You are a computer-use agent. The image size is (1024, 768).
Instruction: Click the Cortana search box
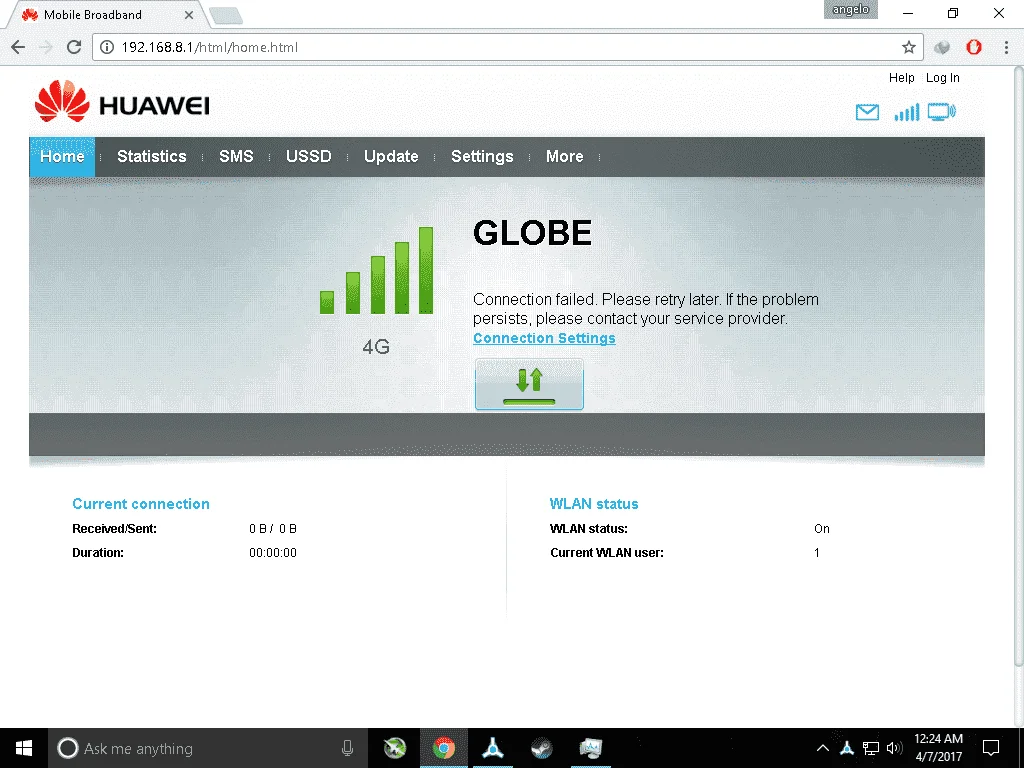pos(207,748)
